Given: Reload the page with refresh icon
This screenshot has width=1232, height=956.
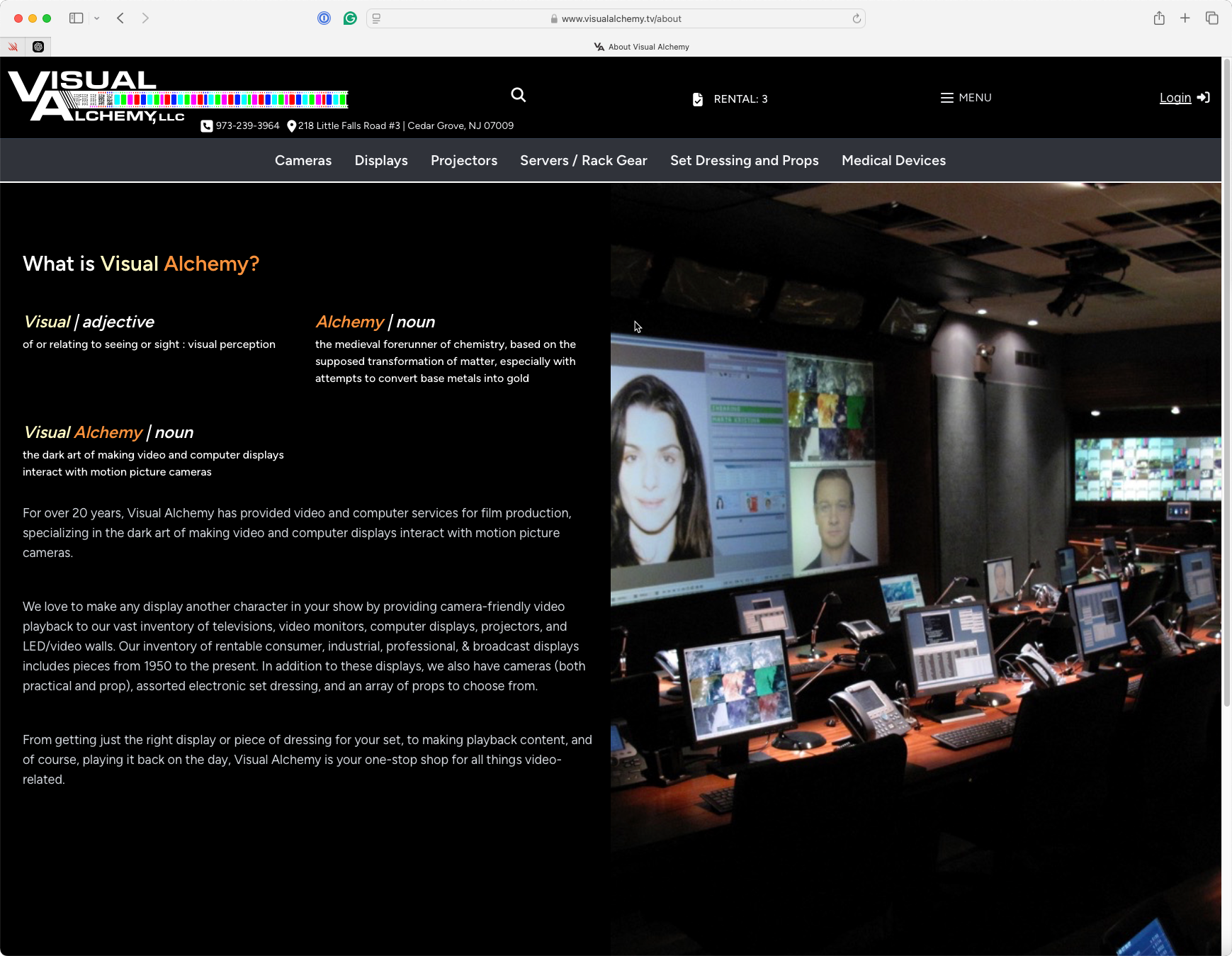Looking at the screenshot, I should (857, 18).
